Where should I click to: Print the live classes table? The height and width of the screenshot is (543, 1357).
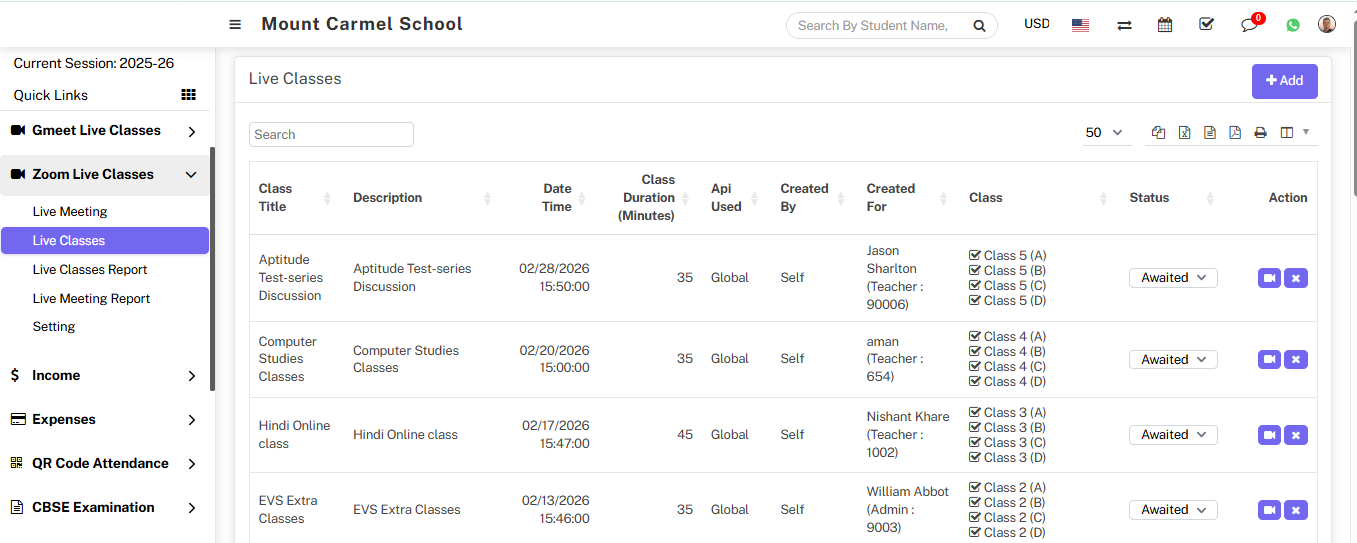(1260, 133)
